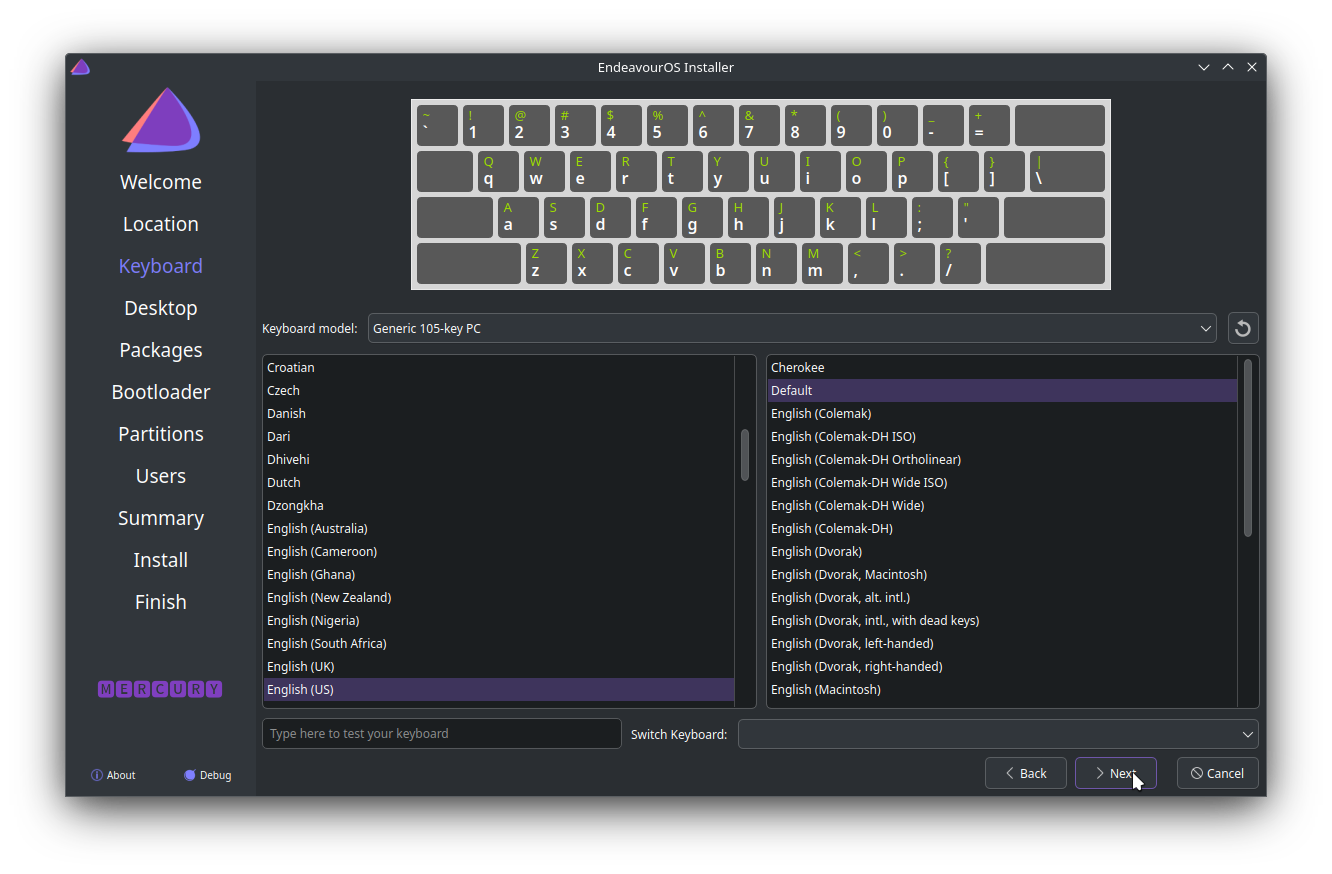This screenshot has width=1332, height=874.
Task: Select the Default variant
Action: 1002,390
